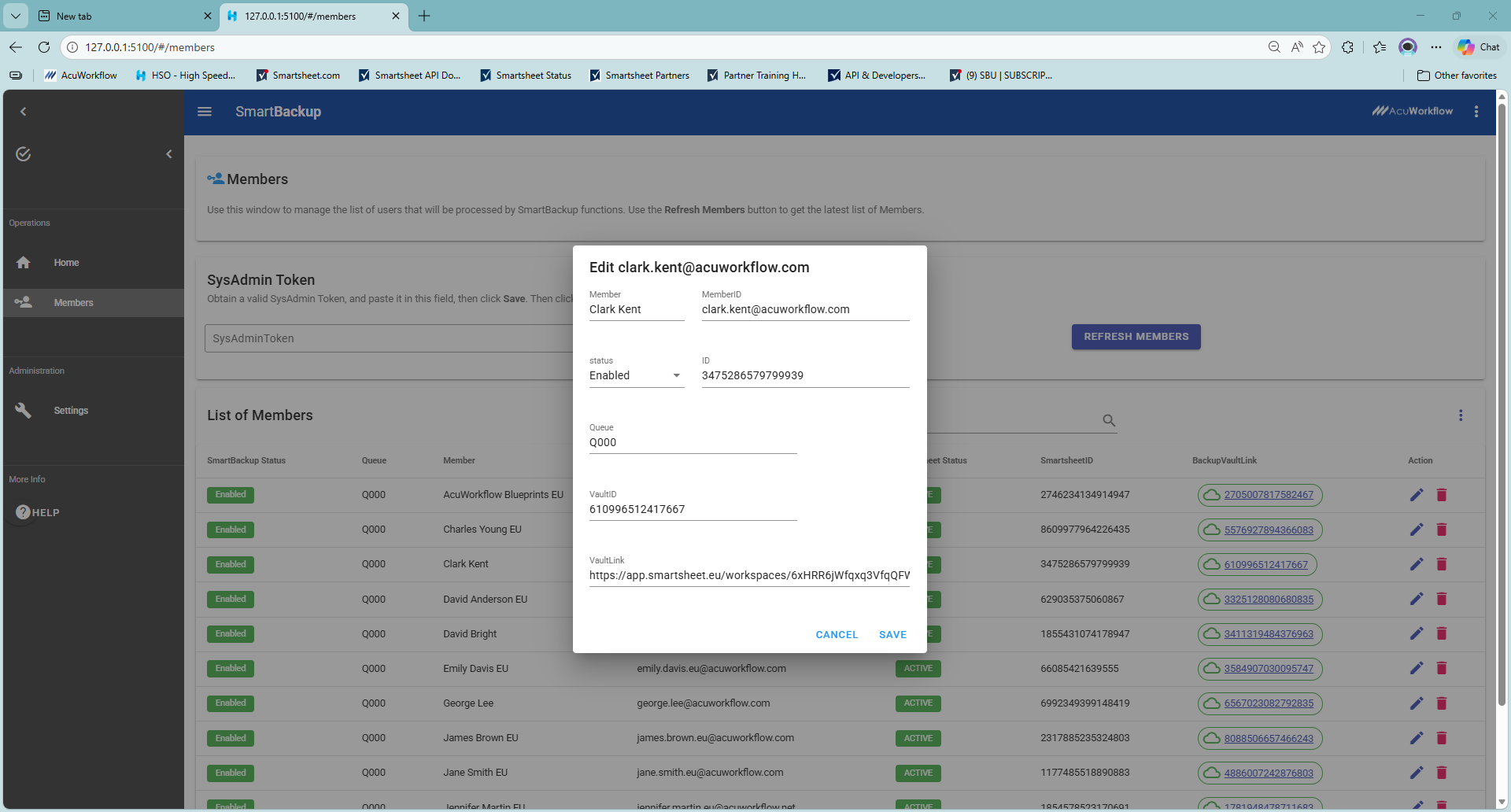Click the Help question mark icon
Viewport: 1511px width, 812px height.
(x=24, y=512)
